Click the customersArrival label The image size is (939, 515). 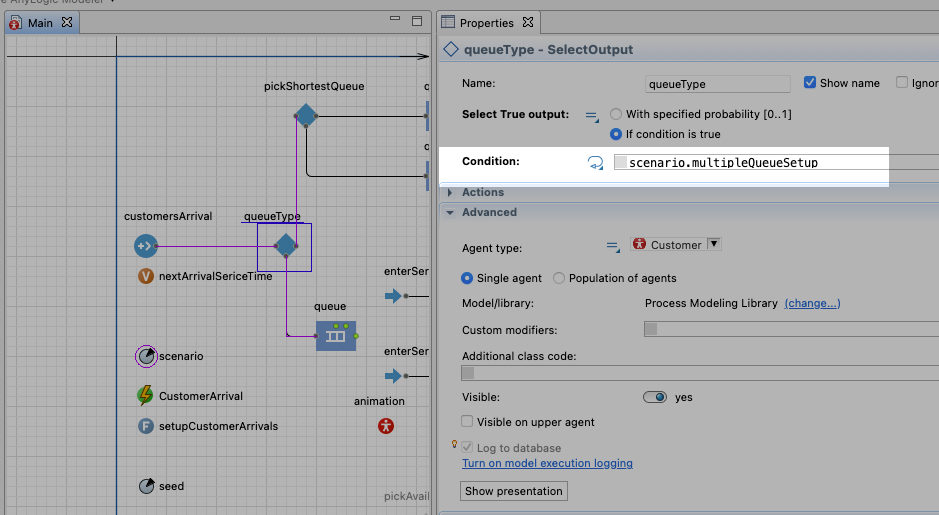[168, 216]
